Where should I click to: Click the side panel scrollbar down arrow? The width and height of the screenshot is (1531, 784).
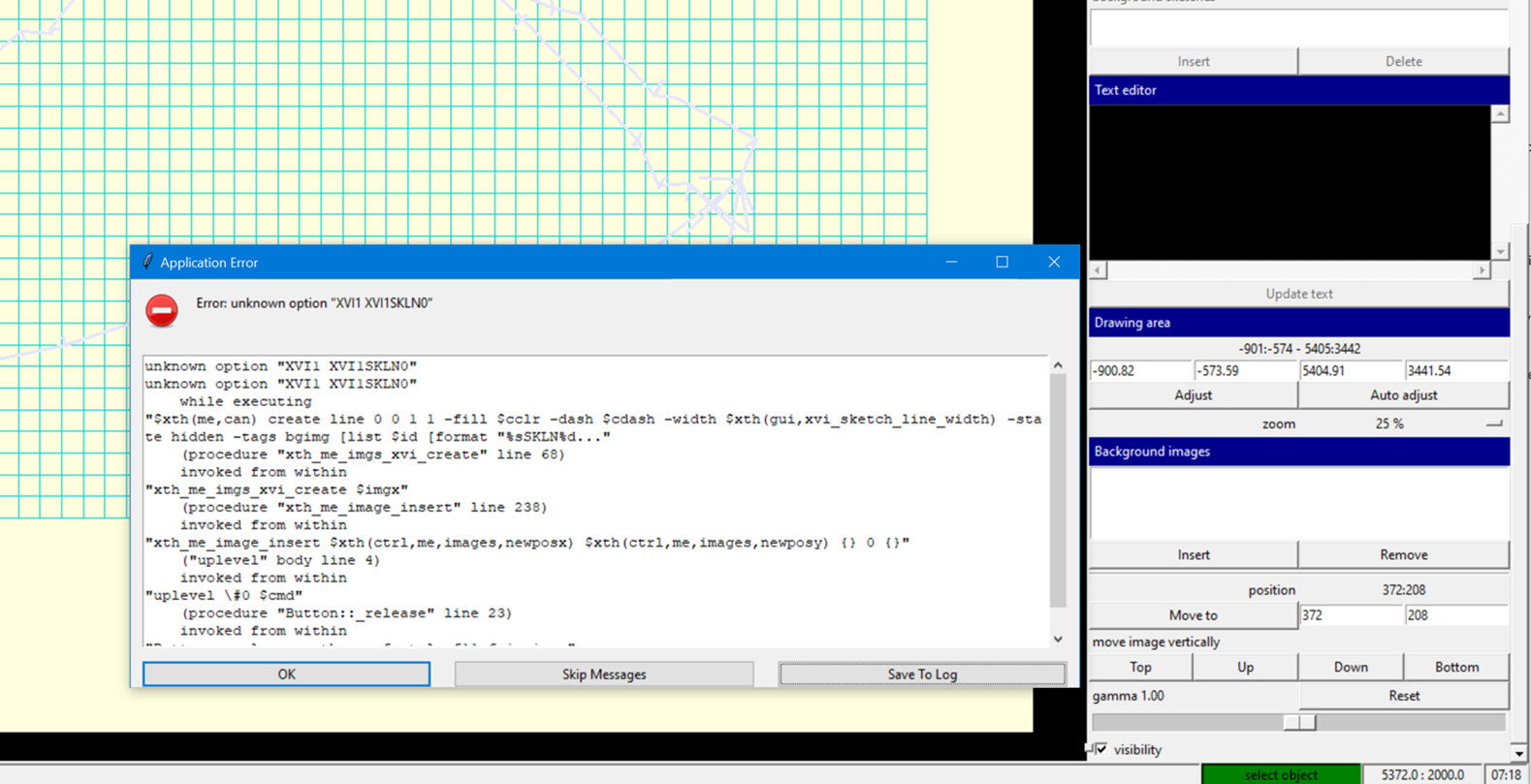(x=1519, y=753)
